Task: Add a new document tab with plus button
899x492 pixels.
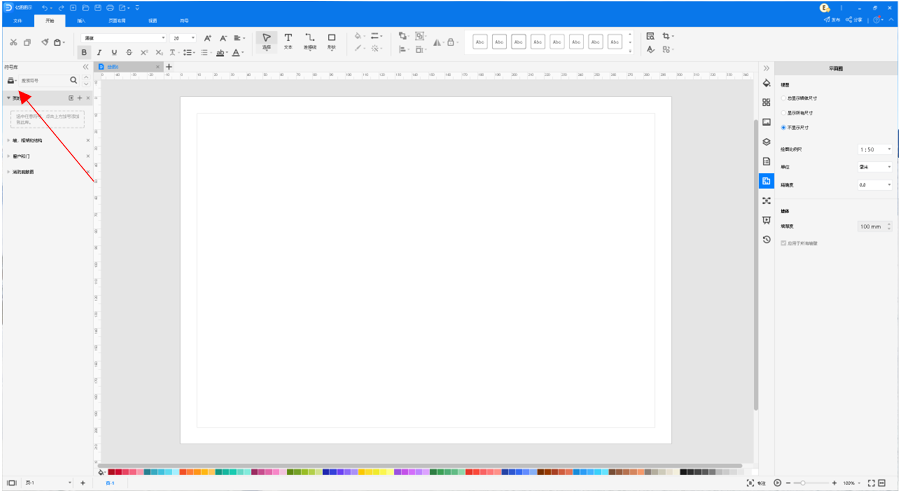Action: coord(169,67)
